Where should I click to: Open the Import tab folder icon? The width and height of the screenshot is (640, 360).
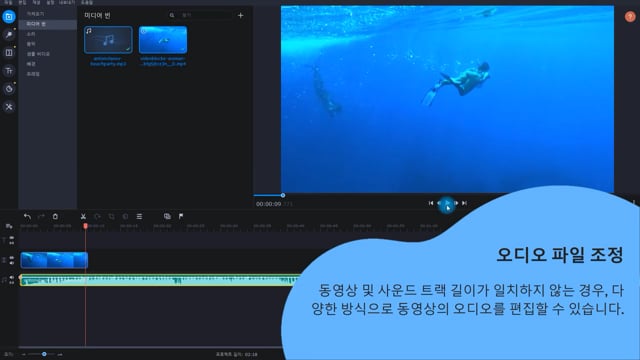point(9,17)
